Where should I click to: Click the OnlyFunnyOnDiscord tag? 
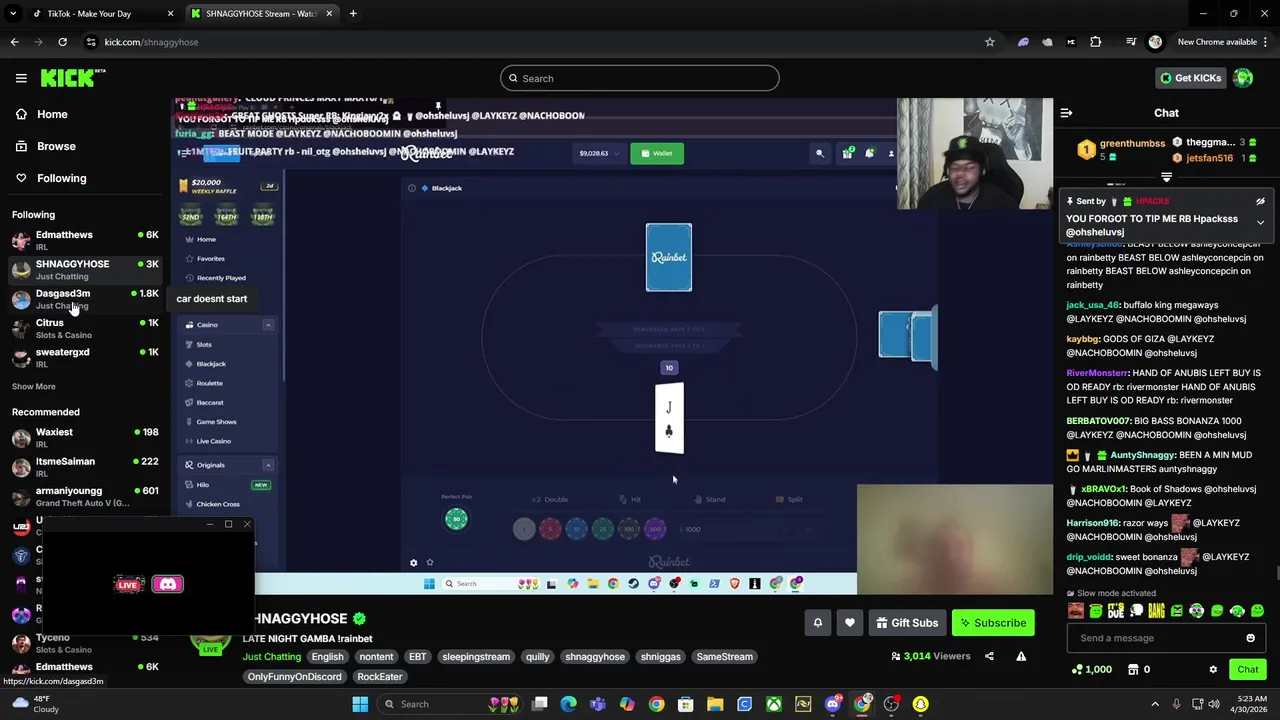coord(294,677)
